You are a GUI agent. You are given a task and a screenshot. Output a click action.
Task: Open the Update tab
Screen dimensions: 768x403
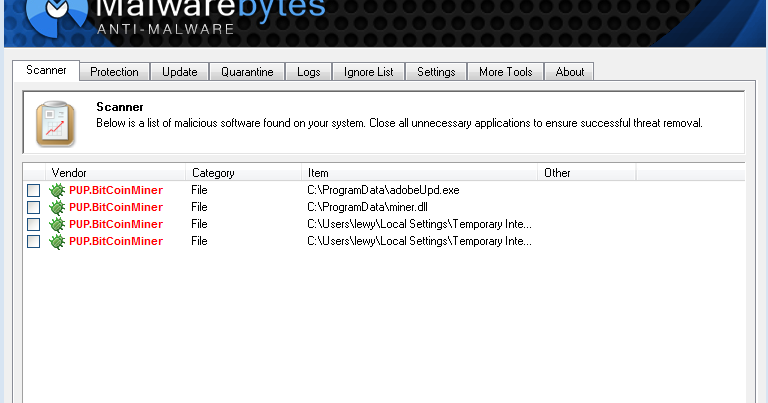click(180, 72)
